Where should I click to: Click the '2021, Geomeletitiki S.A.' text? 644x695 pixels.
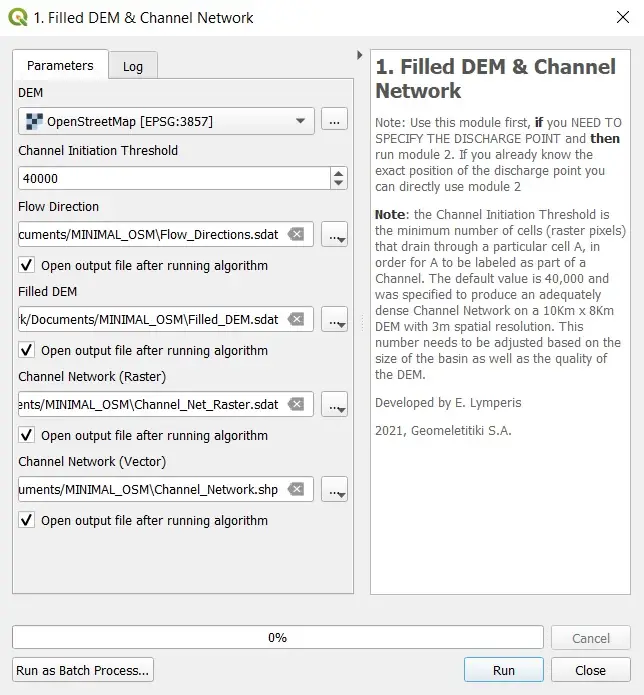click(443, 430)
